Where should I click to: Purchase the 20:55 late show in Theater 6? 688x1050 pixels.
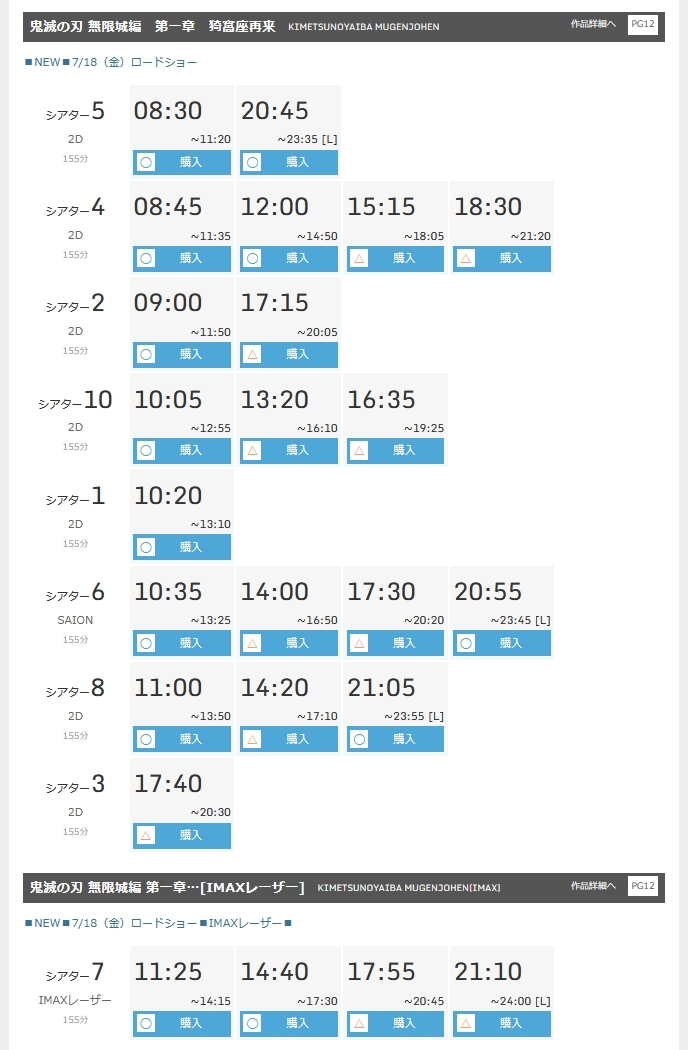pos(502,643)
